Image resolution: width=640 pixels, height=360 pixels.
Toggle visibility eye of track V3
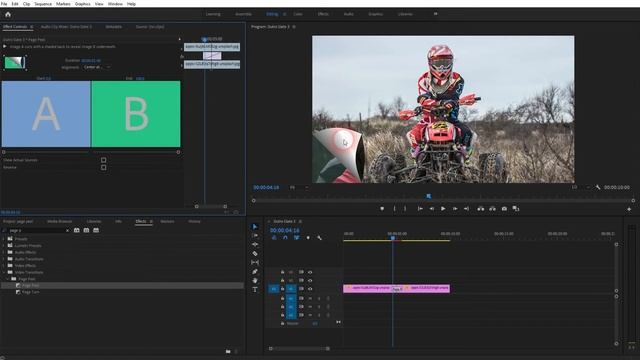pyautogui.click(x=310, y=272)
